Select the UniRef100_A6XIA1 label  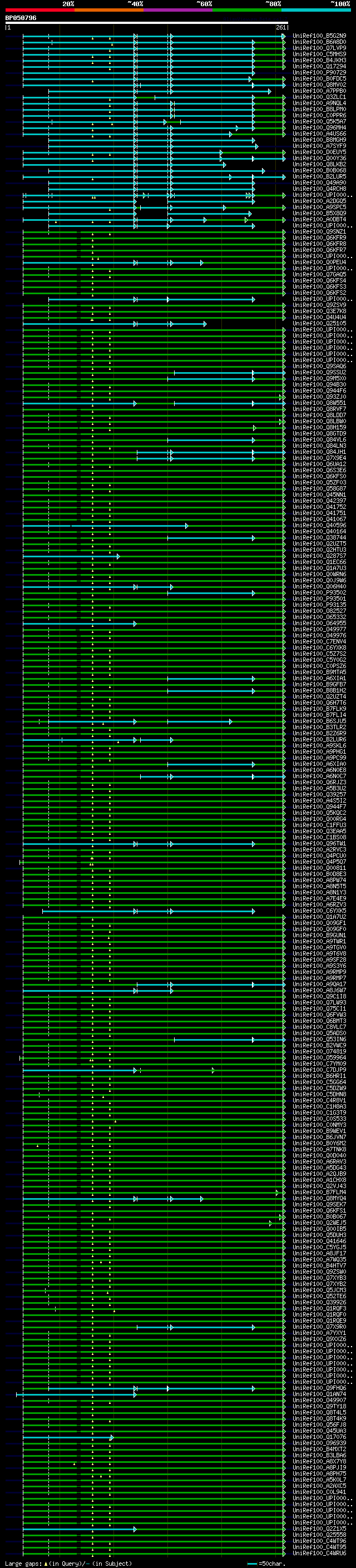point(319,678)
